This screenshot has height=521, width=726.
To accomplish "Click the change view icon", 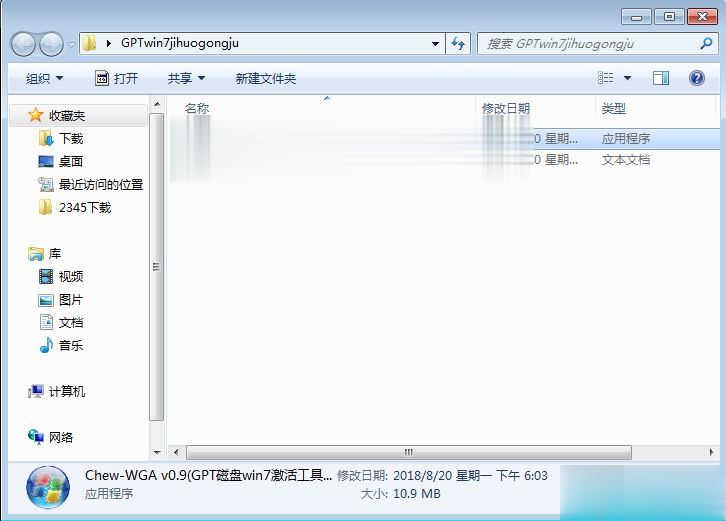I will click(x=606, y=78).
